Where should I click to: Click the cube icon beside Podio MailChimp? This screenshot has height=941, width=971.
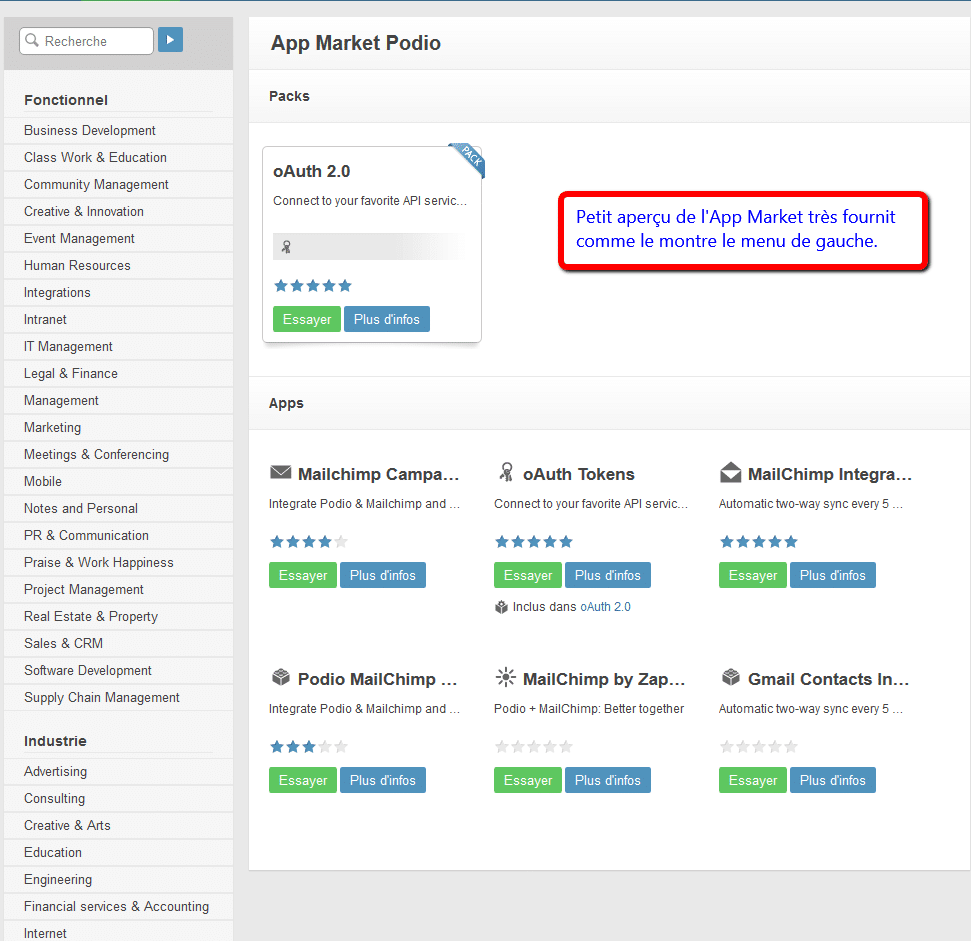[281, 677]
